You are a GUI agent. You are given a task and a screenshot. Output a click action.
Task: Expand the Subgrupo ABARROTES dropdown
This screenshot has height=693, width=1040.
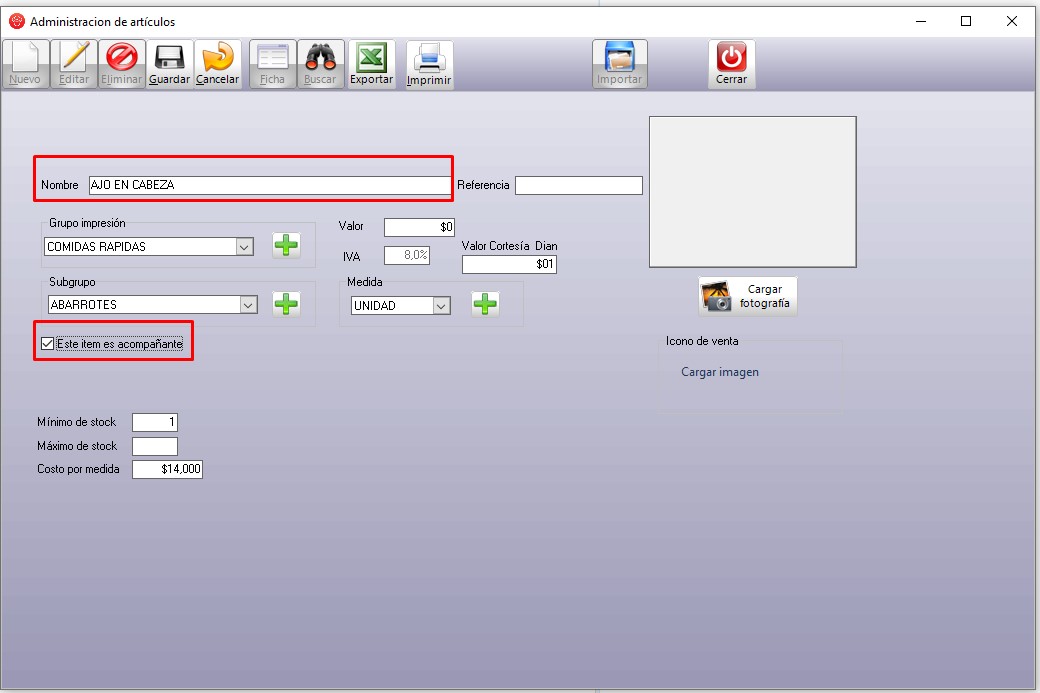coord(249,305)
